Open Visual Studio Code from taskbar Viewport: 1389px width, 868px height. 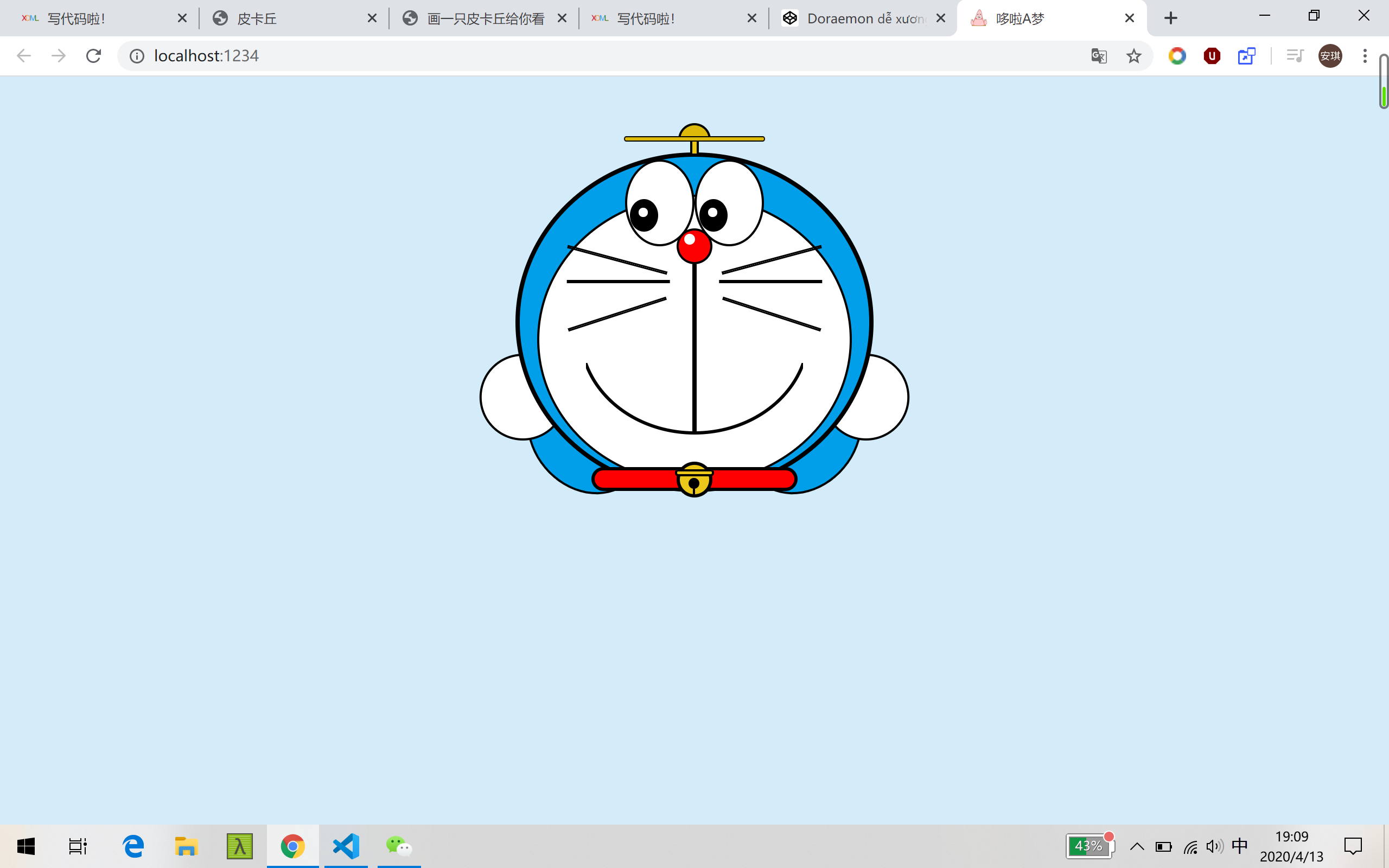coord(346,846)
